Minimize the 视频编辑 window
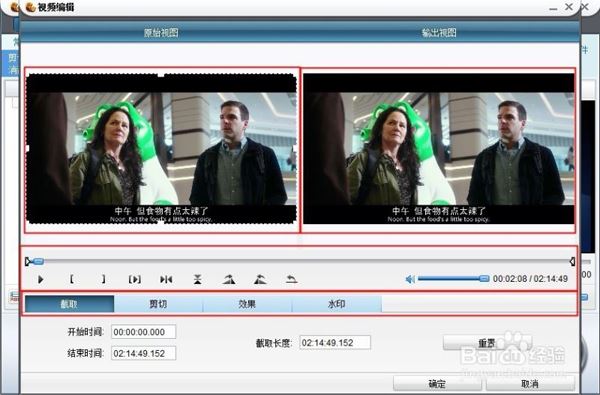Viewport: 600px width, 395px height. click(x=553, y=8)
